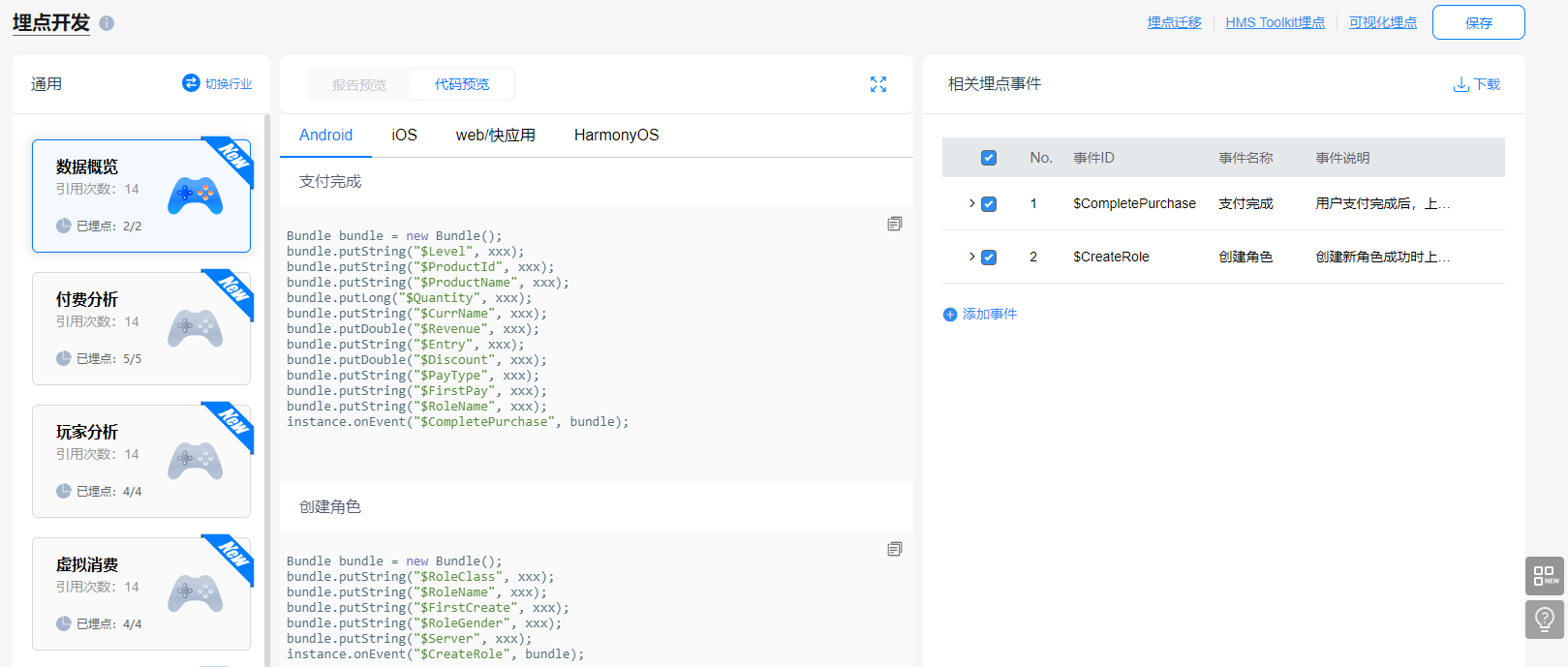The height and width of the screenshot is (667, 1568).
Task: Open the help question mark button
Action: click(1545, 619)
